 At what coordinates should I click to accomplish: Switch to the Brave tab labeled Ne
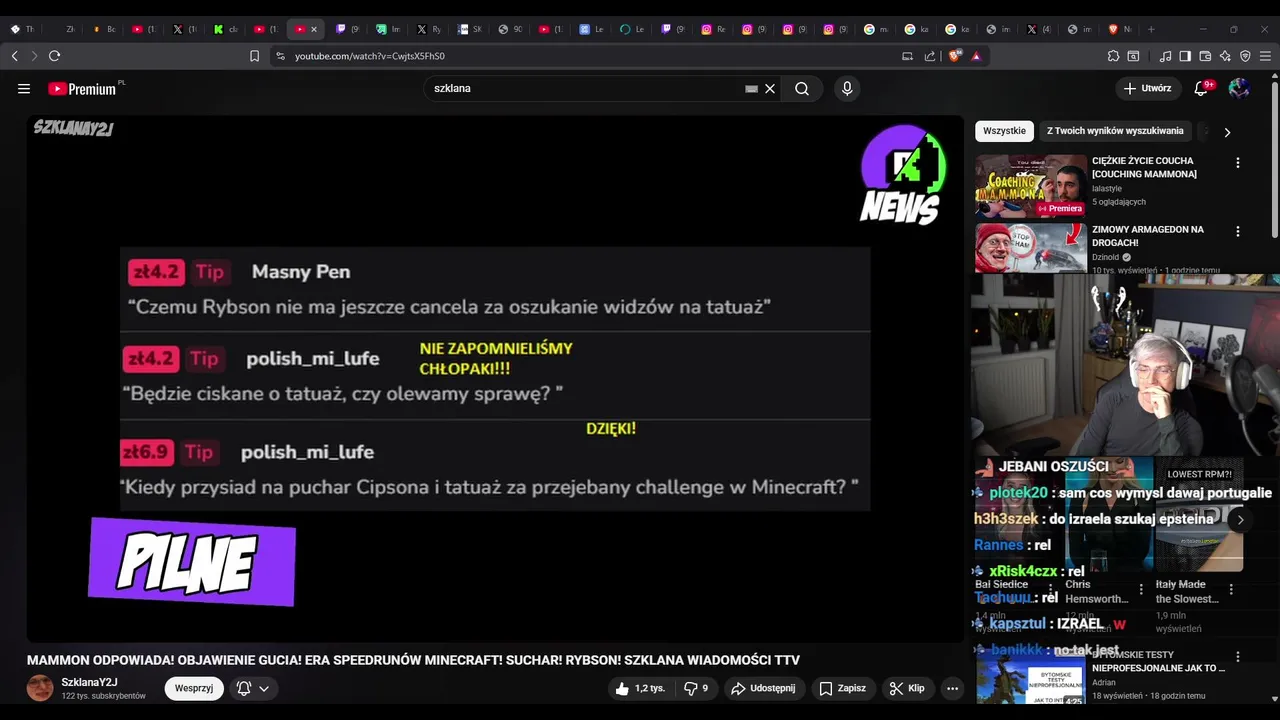click(x=1120, y=29)
